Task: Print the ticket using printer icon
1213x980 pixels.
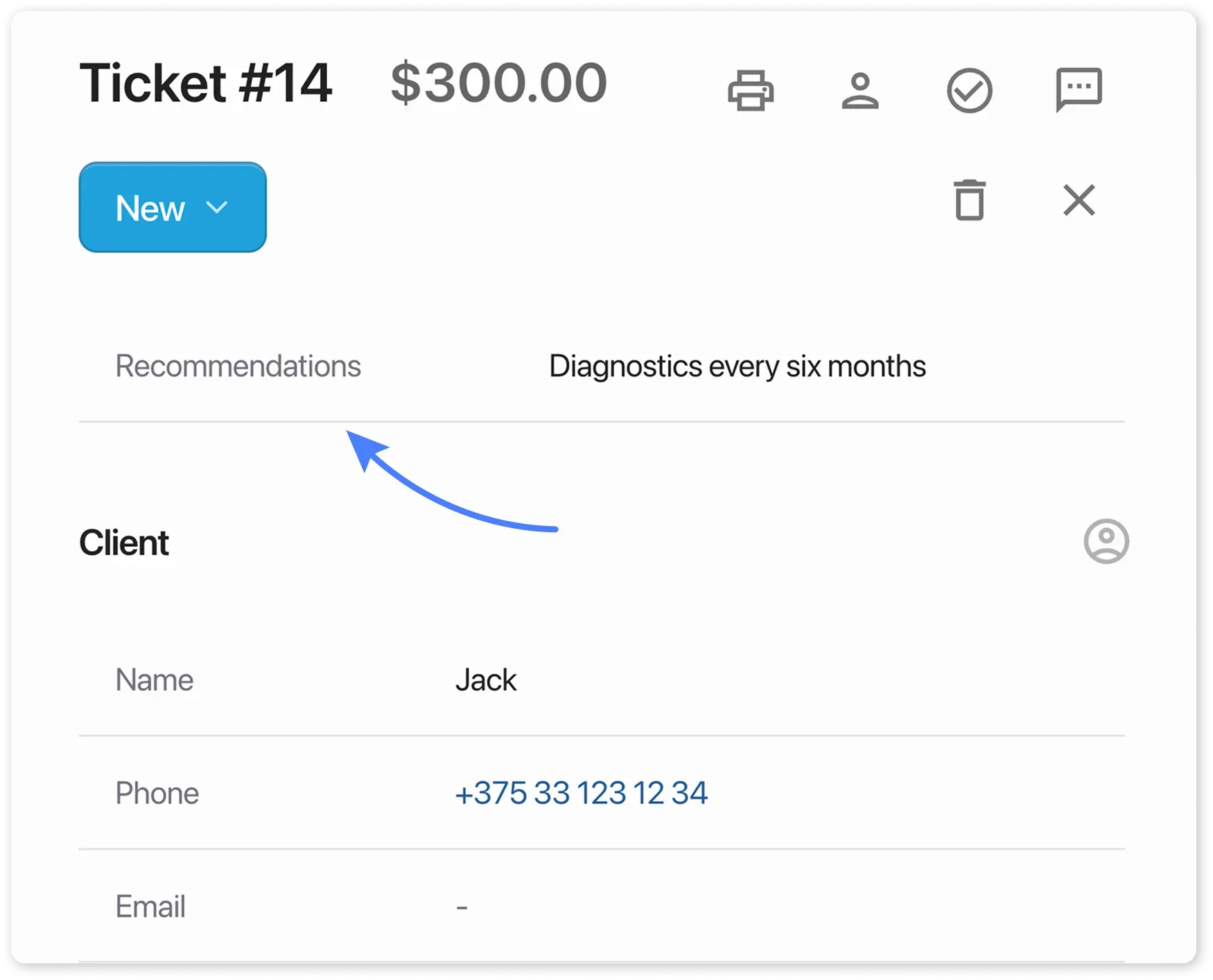Action: click(751, 90)
